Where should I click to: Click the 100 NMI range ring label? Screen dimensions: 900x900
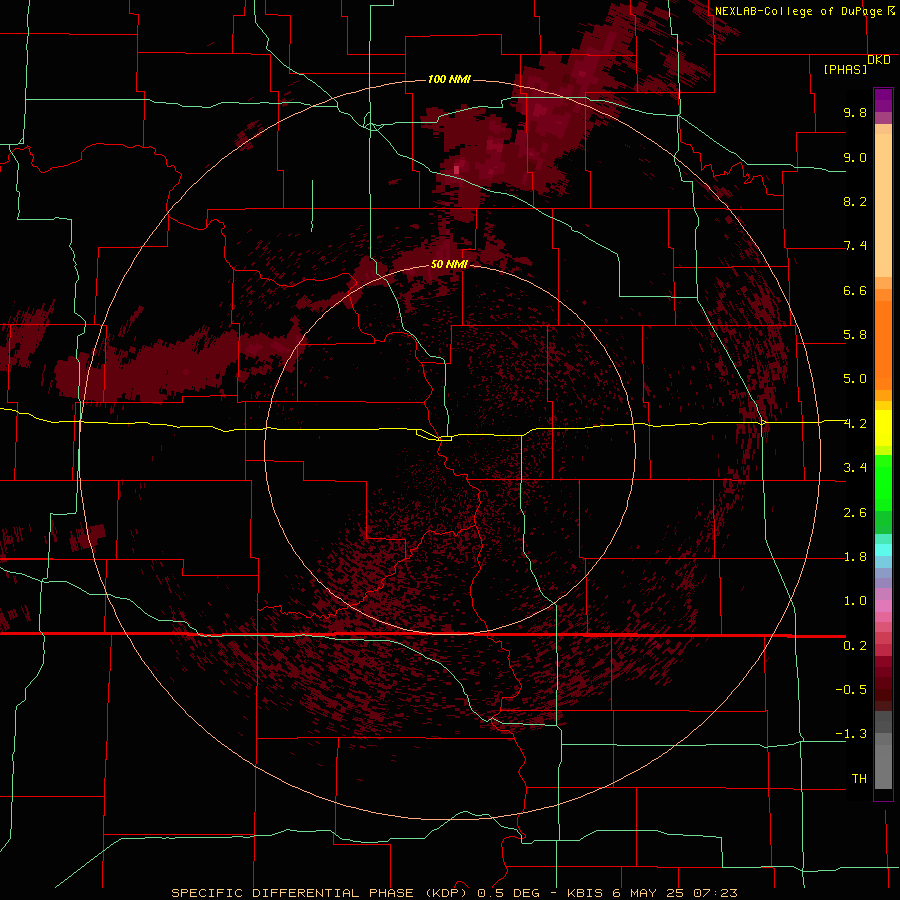(449, 79)
